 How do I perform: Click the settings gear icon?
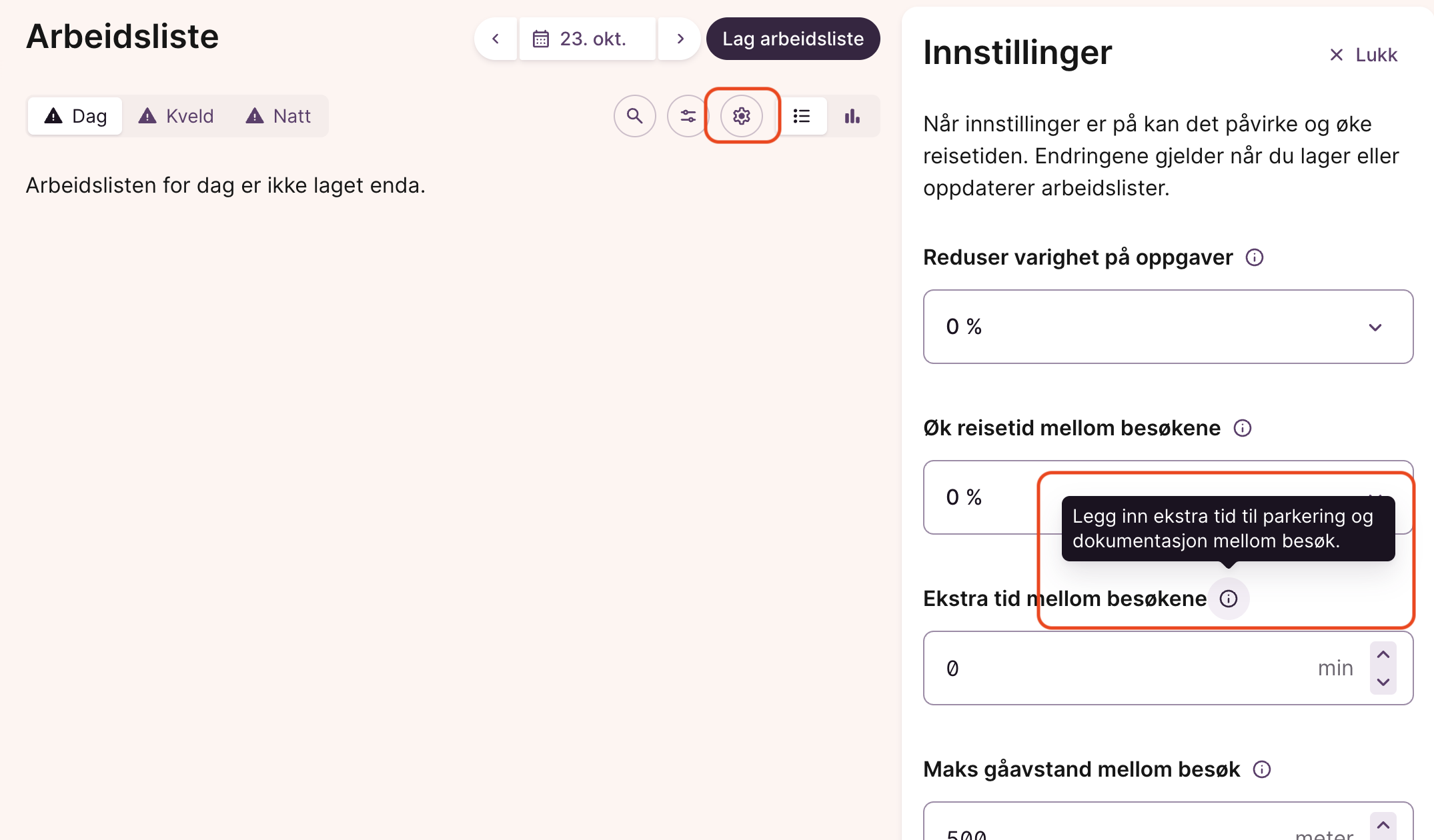coord(741,116)
